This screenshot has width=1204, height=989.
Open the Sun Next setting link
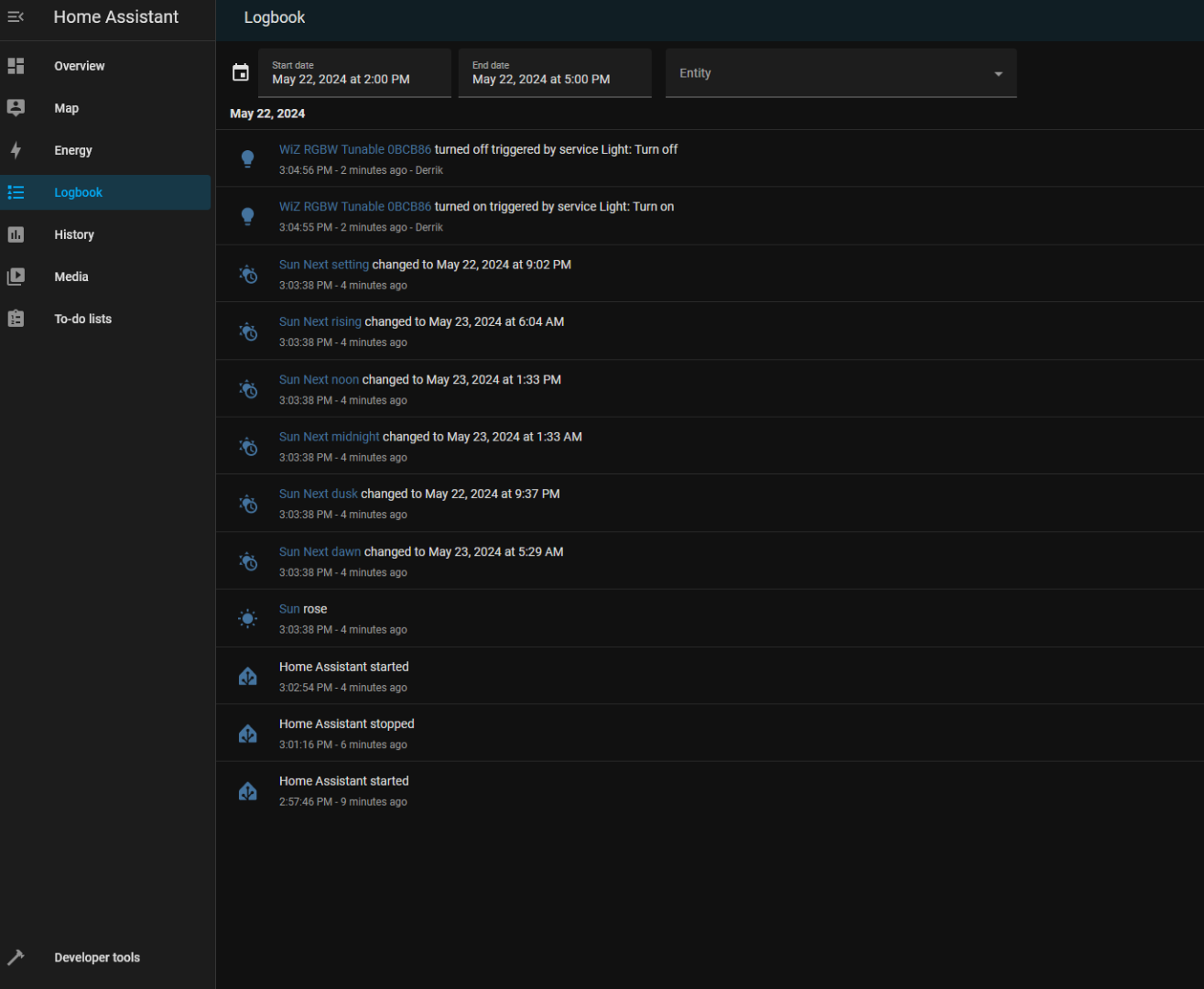[323, 265]
